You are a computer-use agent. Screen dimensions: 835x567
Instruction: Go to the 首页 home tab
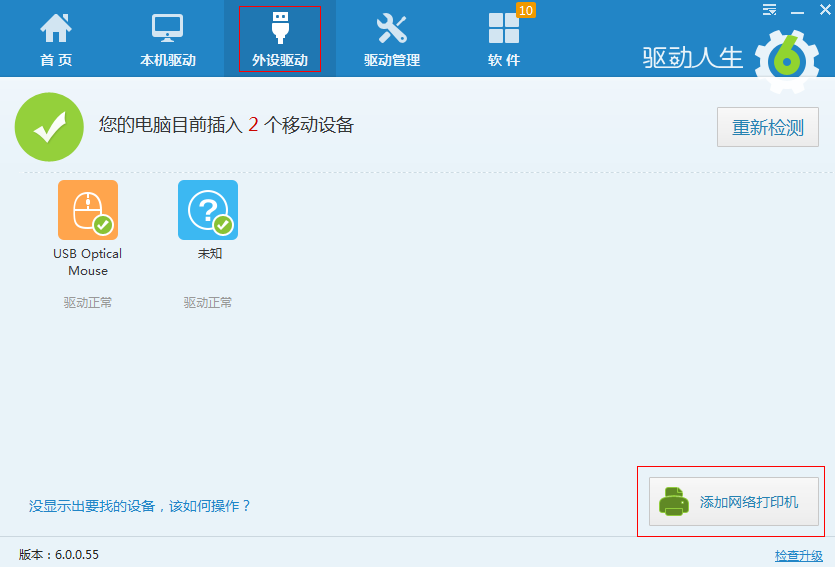tap(56, 40)
